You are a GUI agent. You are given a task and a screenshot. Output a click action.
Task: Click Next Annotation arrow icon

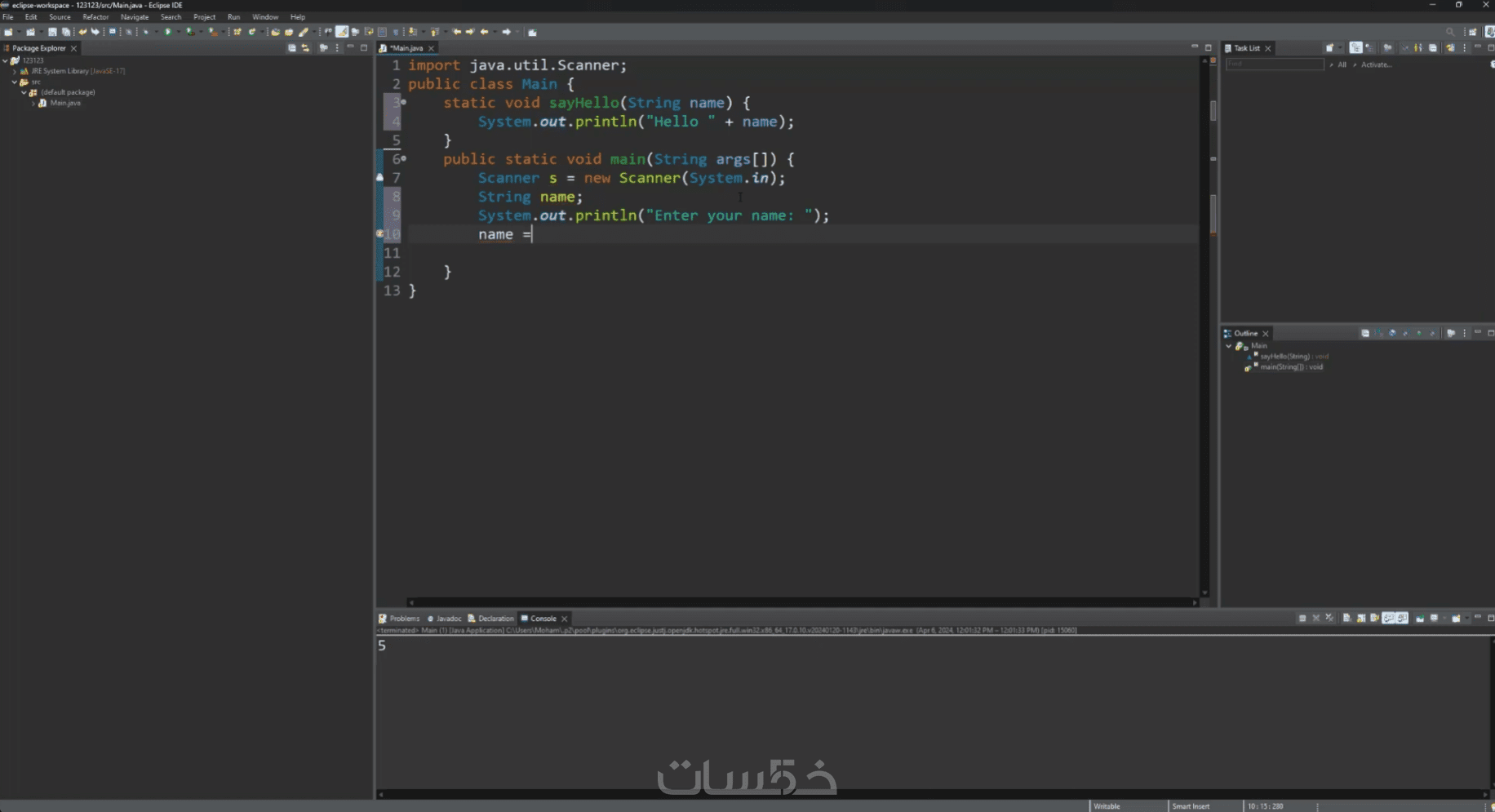[x=413, y=32]
